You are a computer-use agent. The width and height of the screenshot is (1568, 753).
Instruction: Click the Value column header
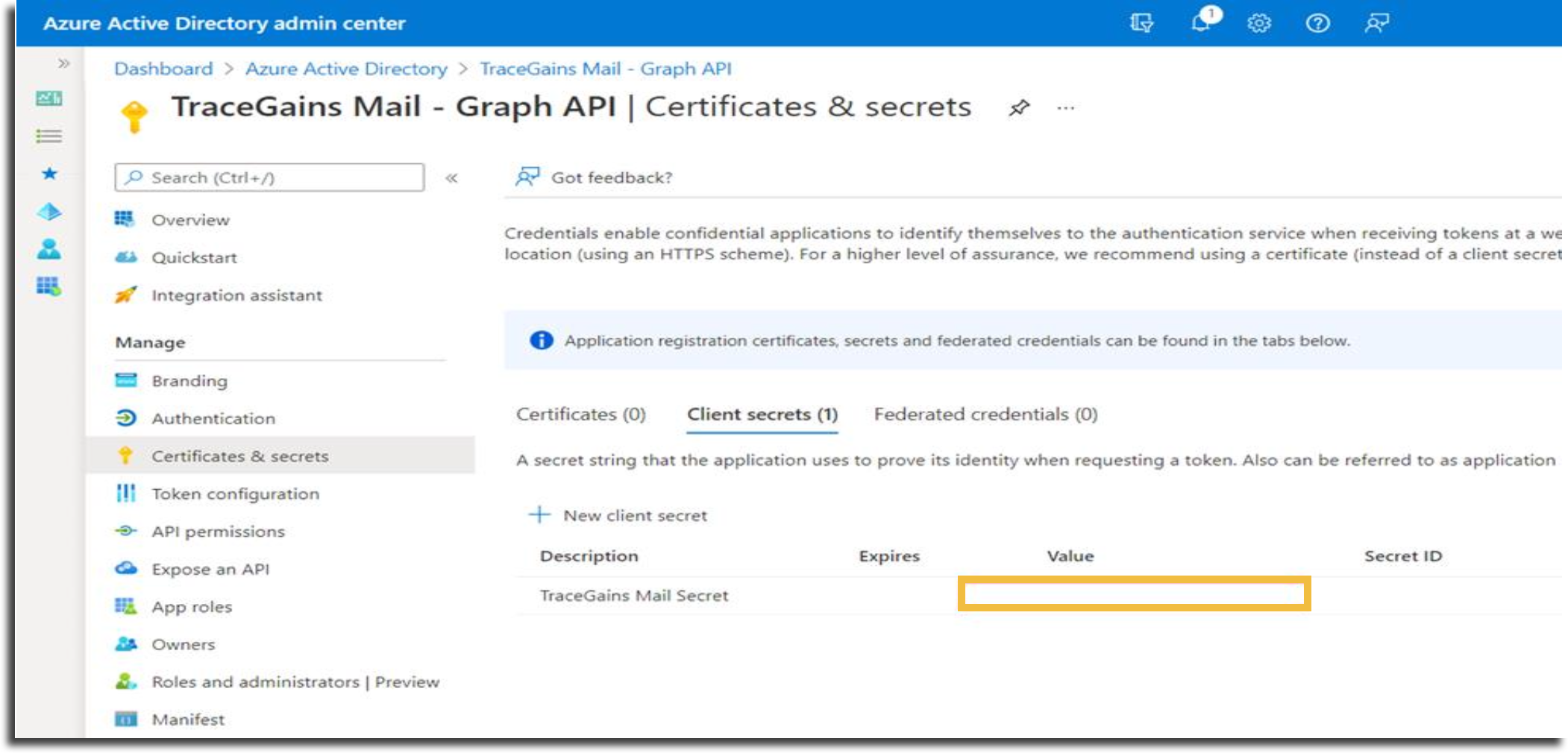point(1070,556)
